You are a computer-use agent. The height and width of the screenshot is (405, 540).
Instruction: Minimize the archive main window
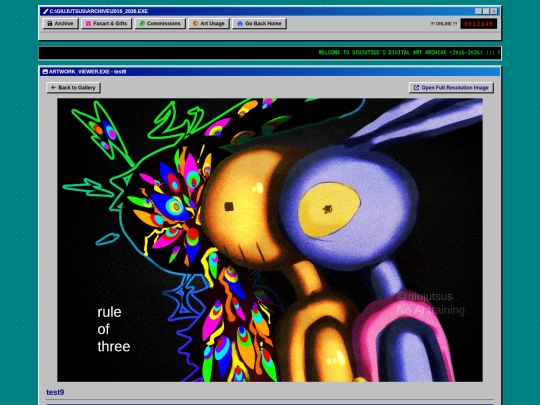pyautogui.click(x=478, y=11)
